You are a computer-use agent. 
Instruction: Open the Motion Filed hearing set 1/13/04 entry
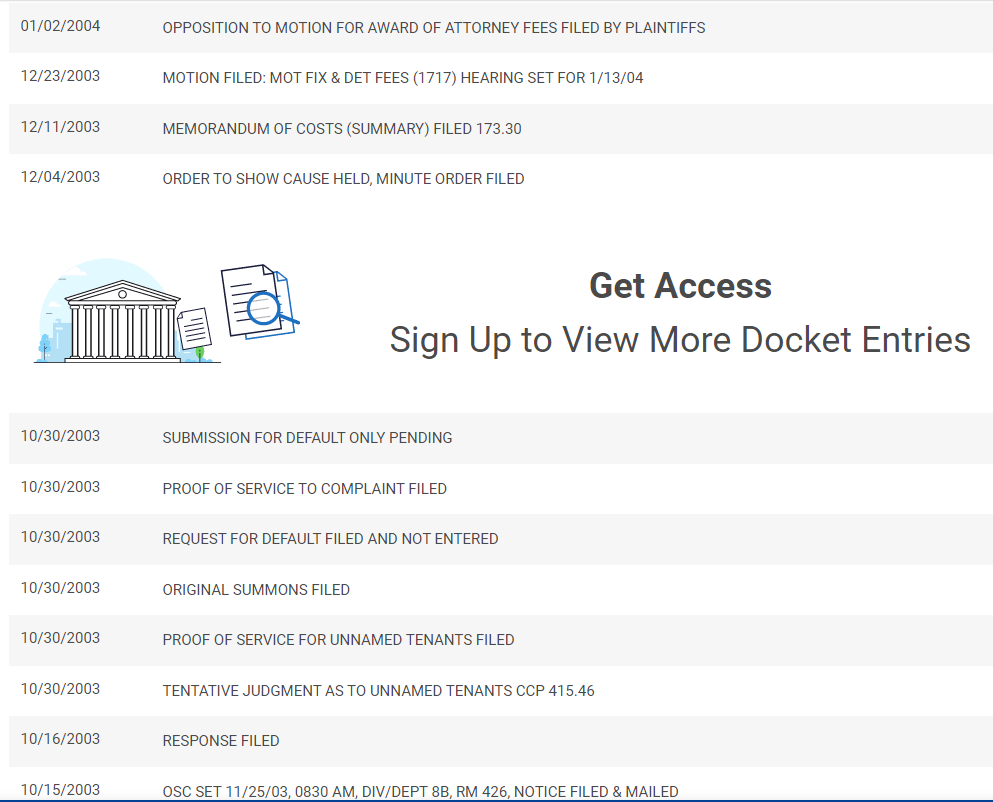(402, 78)
